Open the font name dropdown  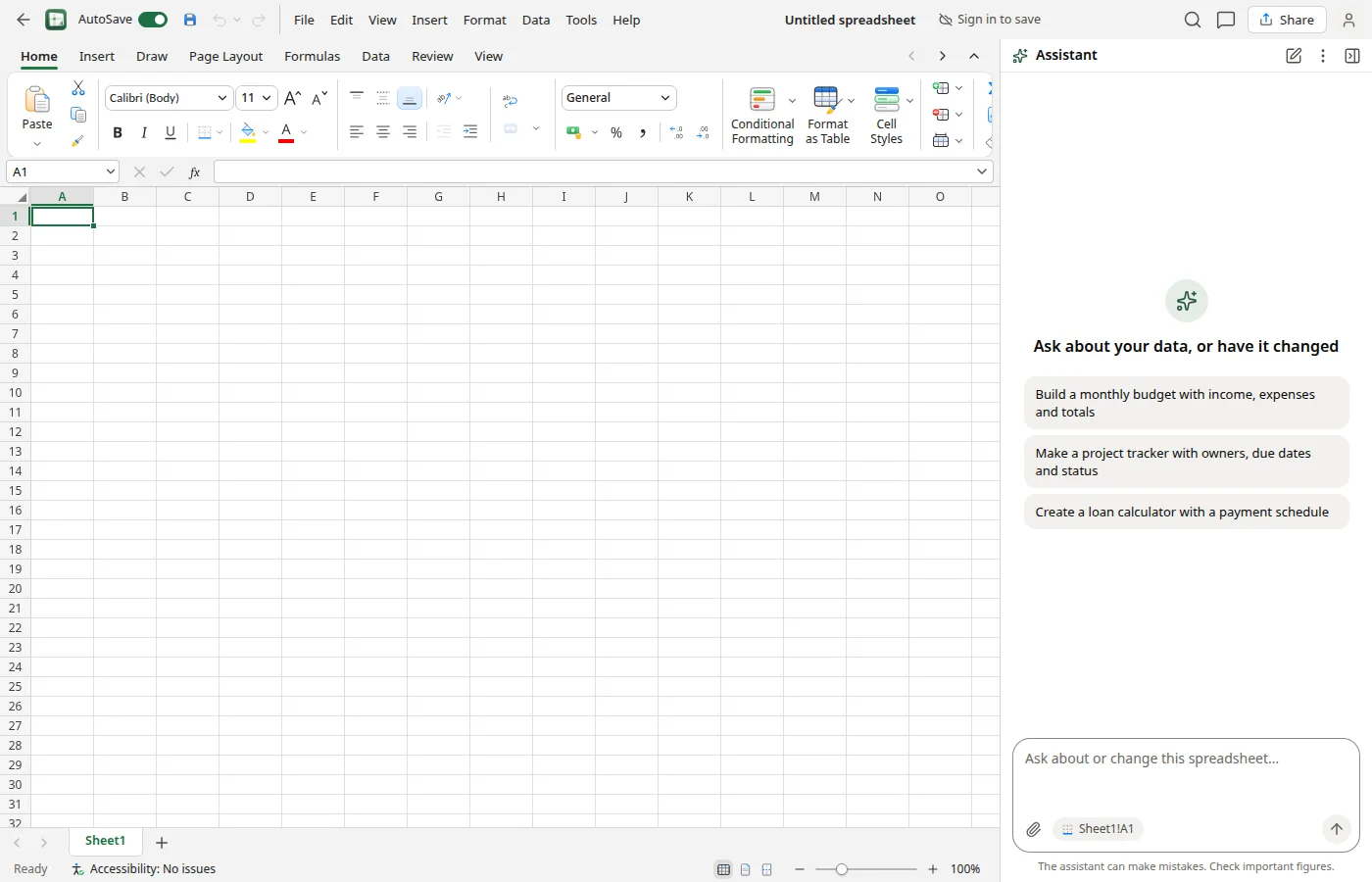222,98
